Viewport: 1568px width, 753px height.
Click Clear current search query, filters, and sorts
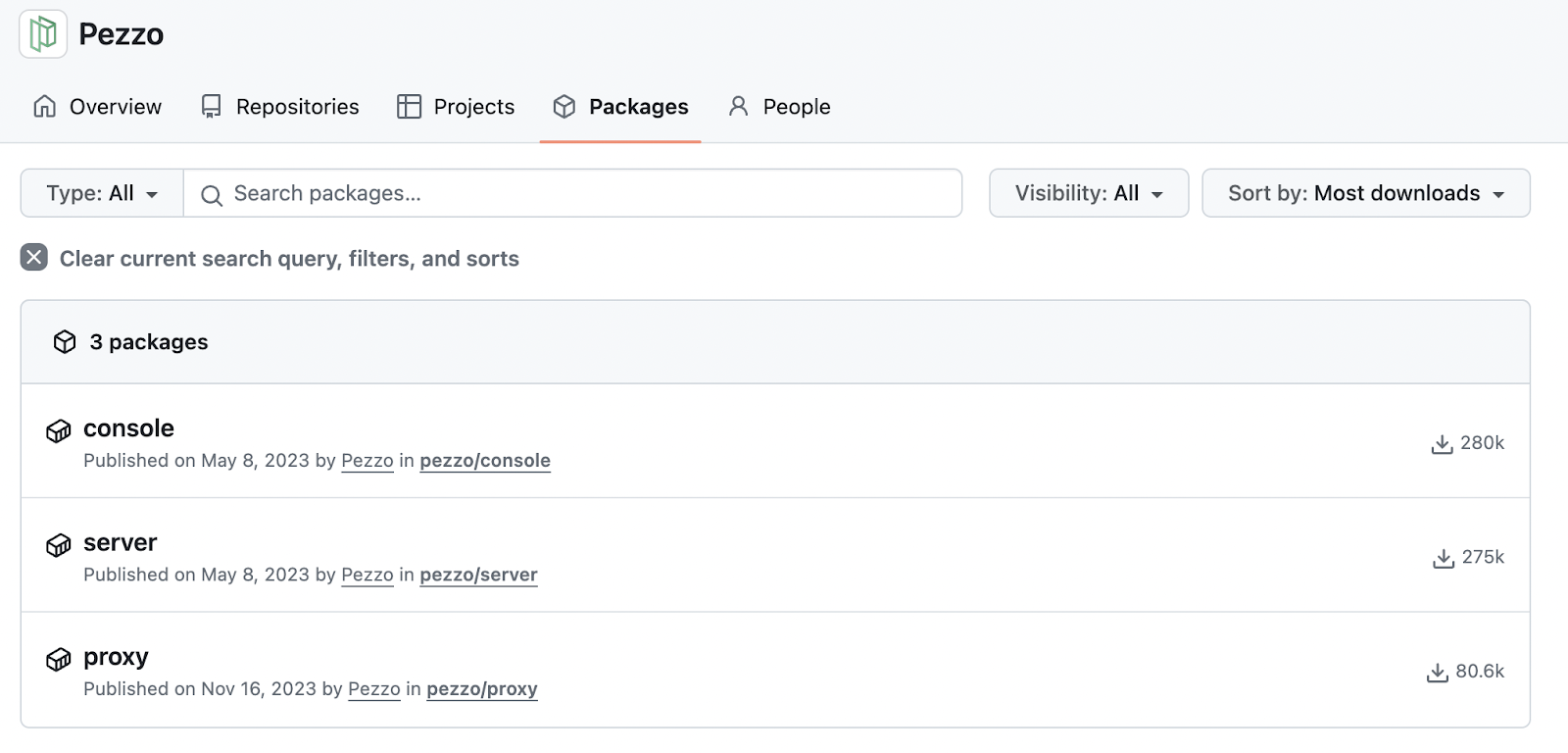(x=289, y=259)
